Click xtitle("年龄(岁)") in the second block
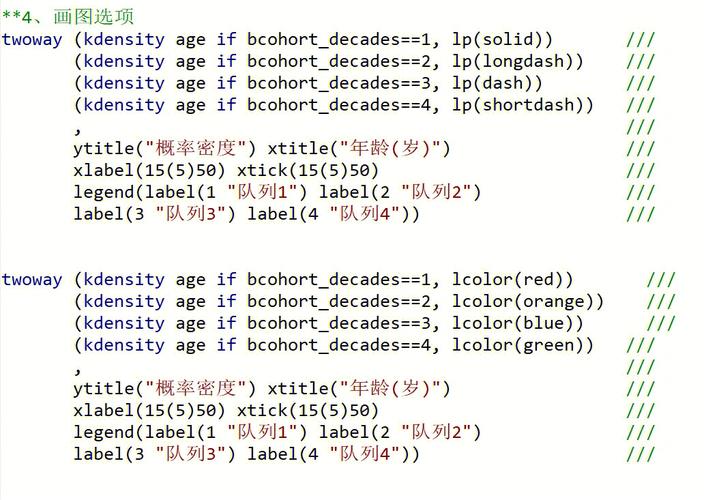 tap(359, 388)
